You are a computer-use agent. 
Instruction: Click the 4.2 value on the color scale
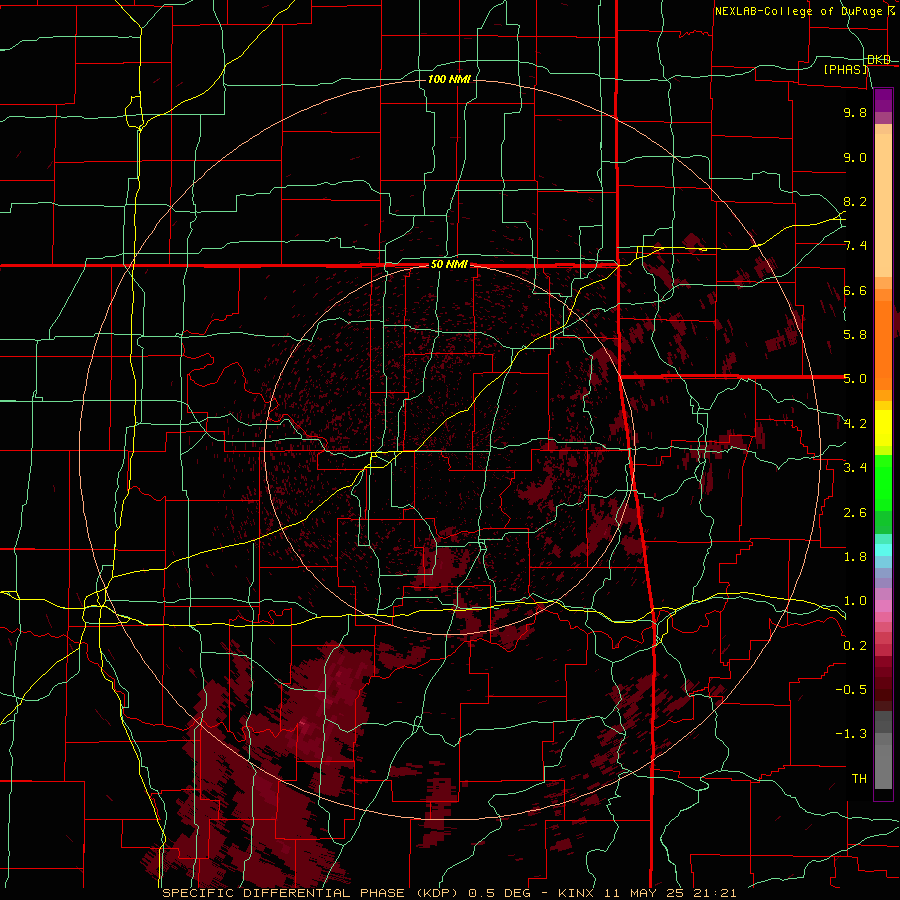855,424
